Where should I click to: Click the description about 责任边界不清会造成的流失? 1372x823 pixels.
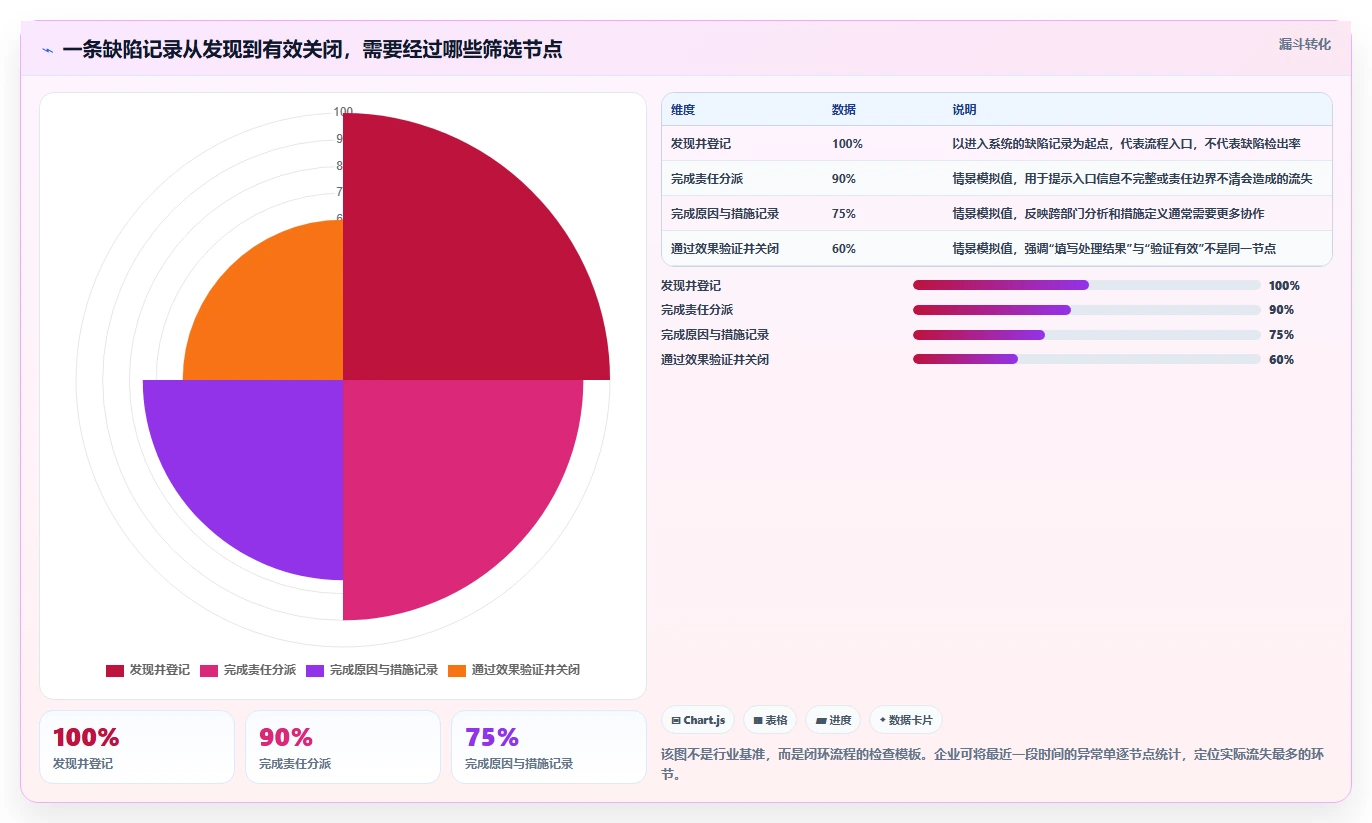(x=1132, y=179)
